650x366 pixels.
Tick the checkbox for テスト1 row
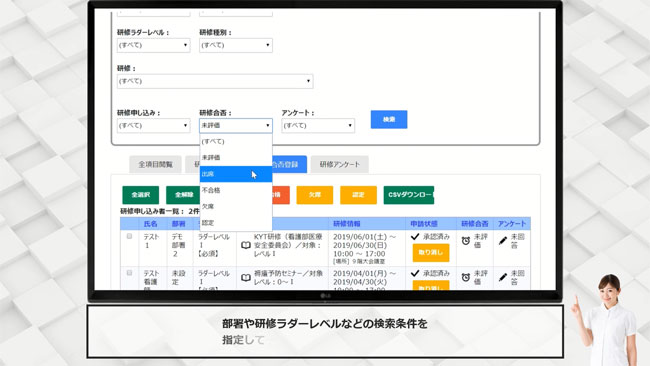click(x=129, y=236)
